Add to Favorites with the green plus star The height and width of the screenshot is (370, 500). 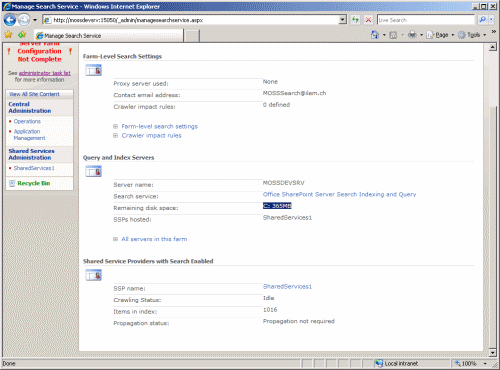(x=22, y=35)
